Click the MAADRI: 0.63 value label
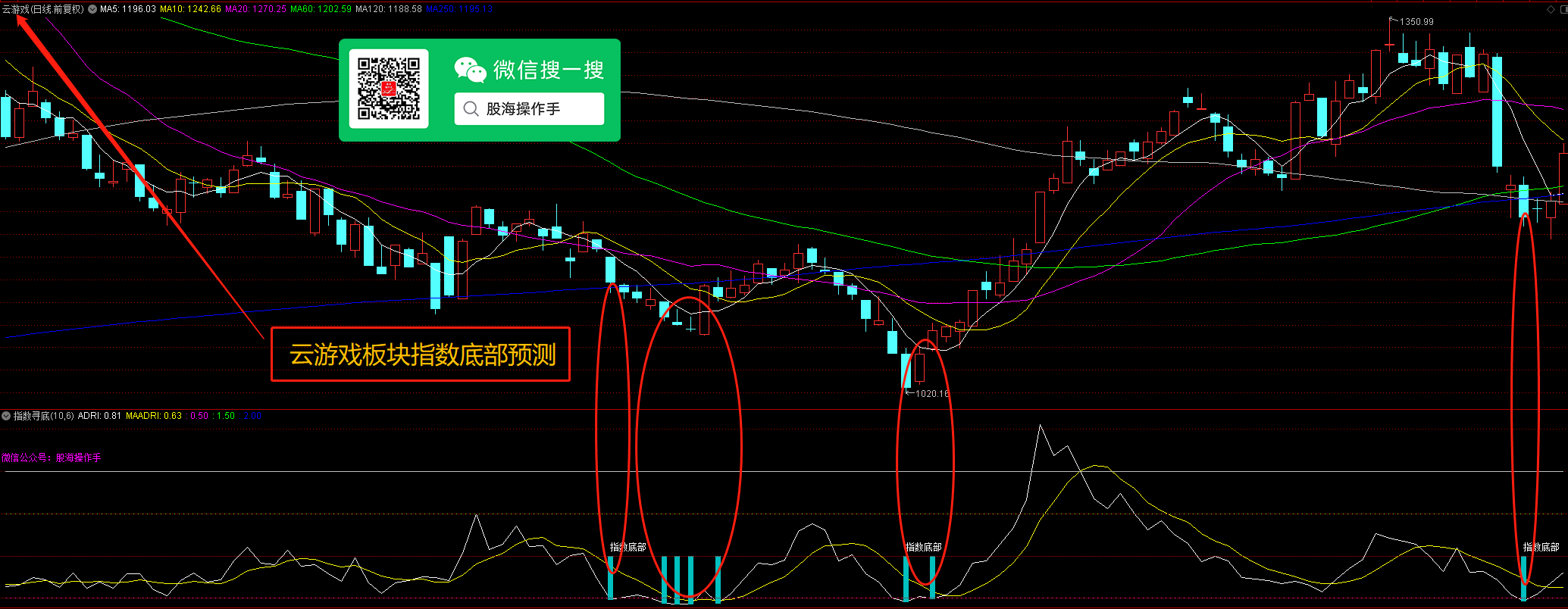 [154, 416]
